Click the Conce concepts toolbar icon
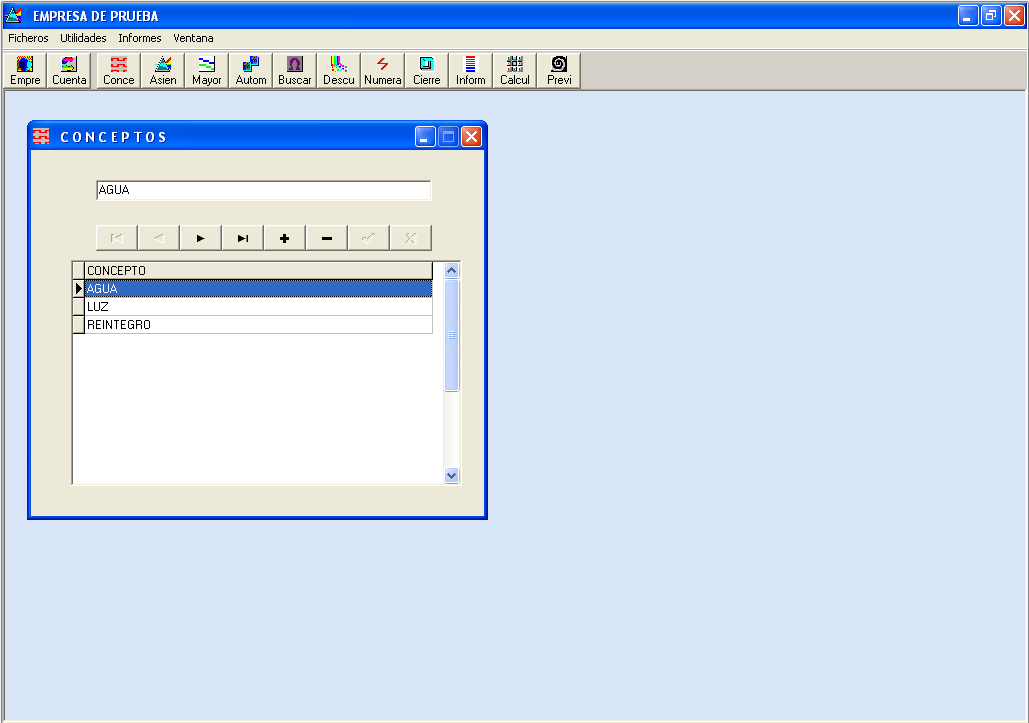The image size is (1029, 723). click(119, 71)
